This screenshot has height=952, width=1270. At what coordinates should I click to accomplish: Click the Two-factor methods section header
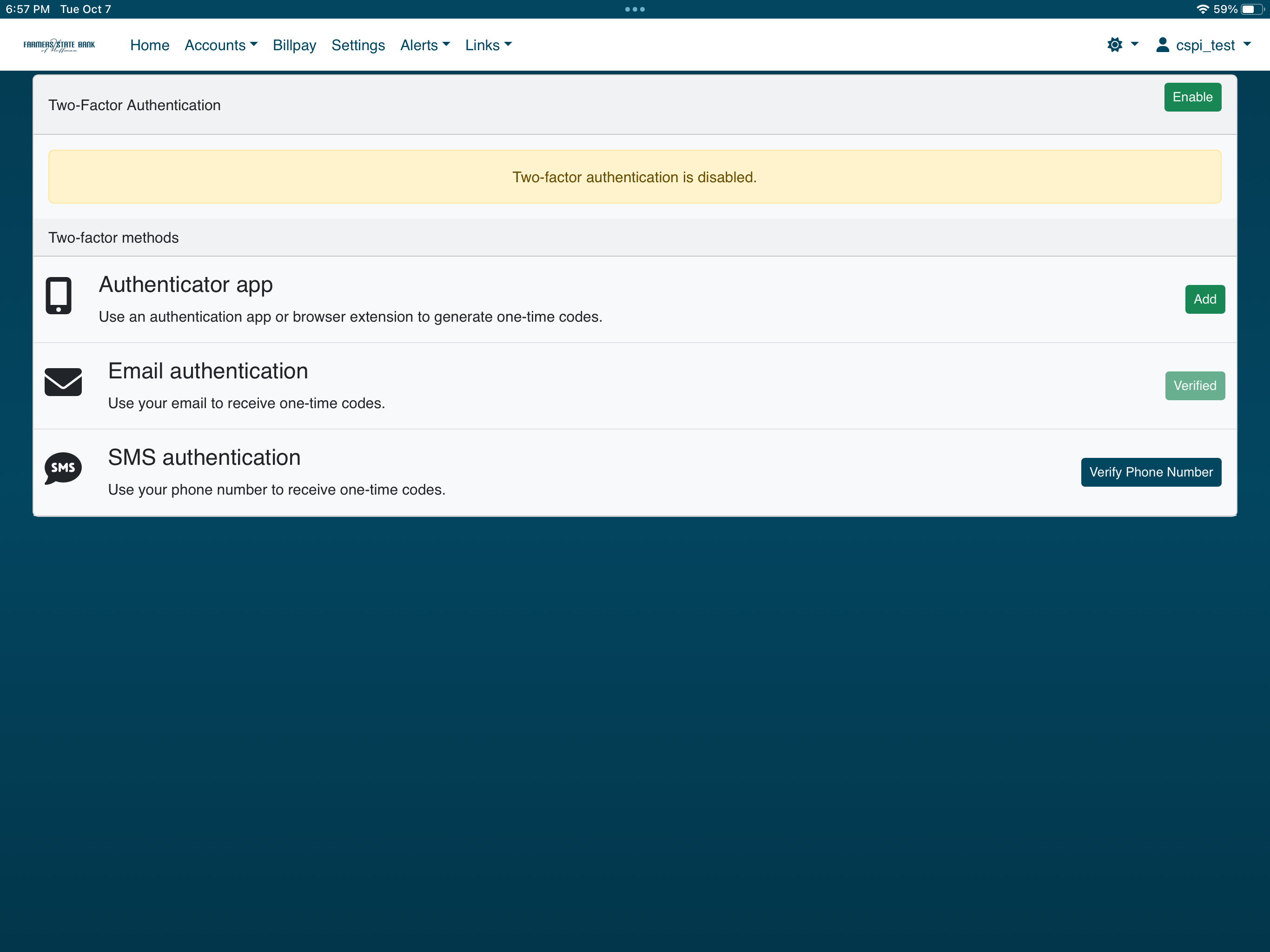tap(635, 238)
